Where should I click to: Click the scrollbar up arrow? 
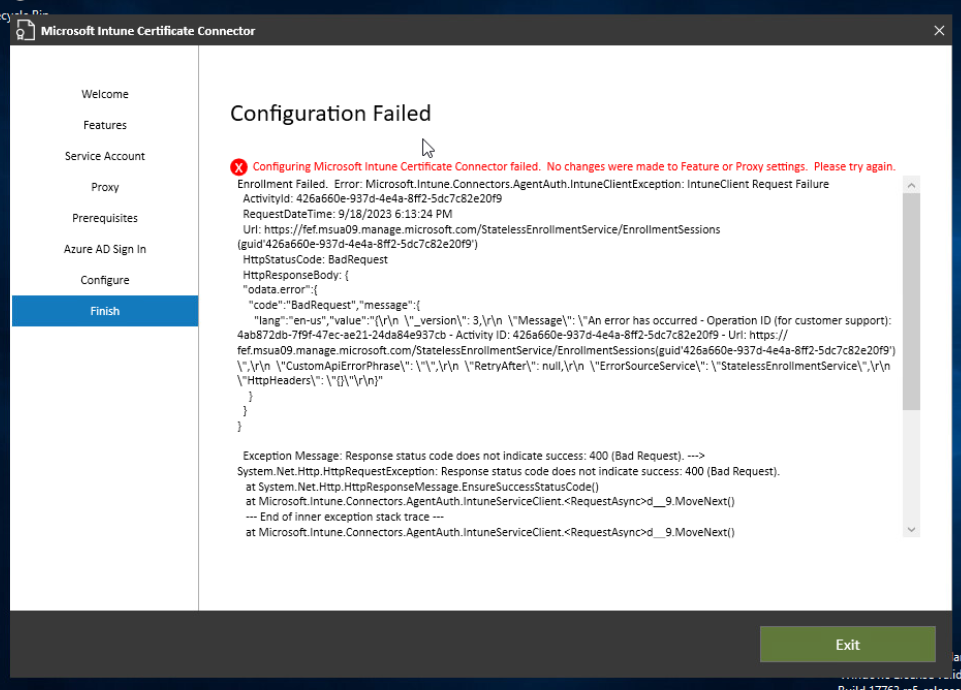coord(909,185)
